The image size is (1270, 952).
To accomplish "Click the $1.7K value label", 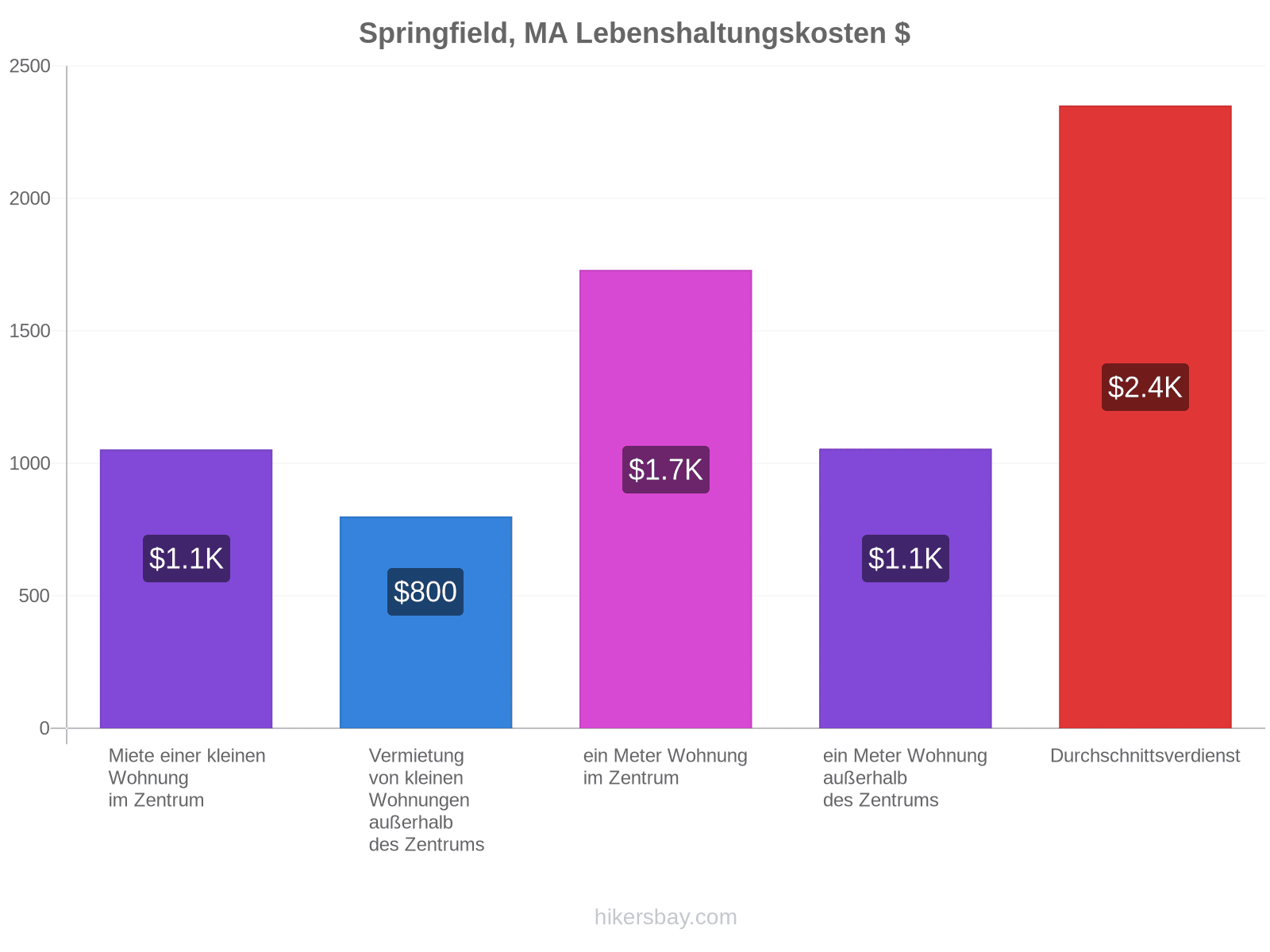I will coord(665,470).
